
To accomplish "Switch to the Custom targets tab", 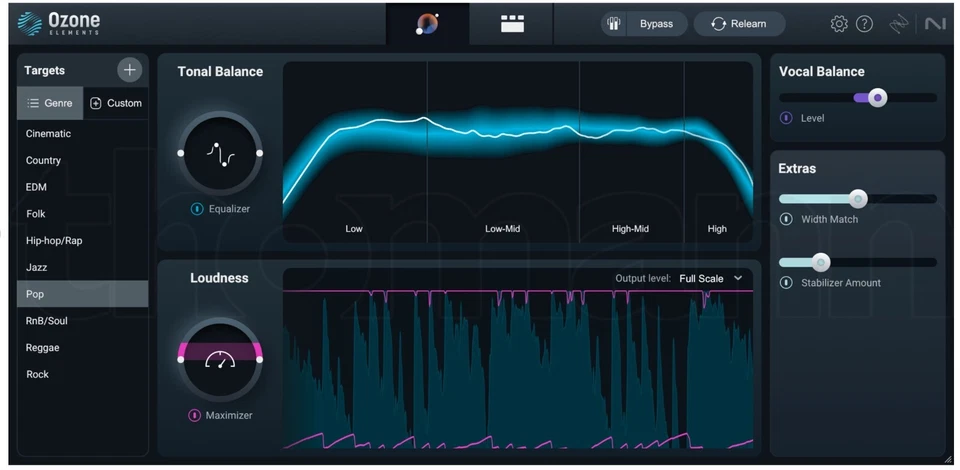I will point(116,103).
